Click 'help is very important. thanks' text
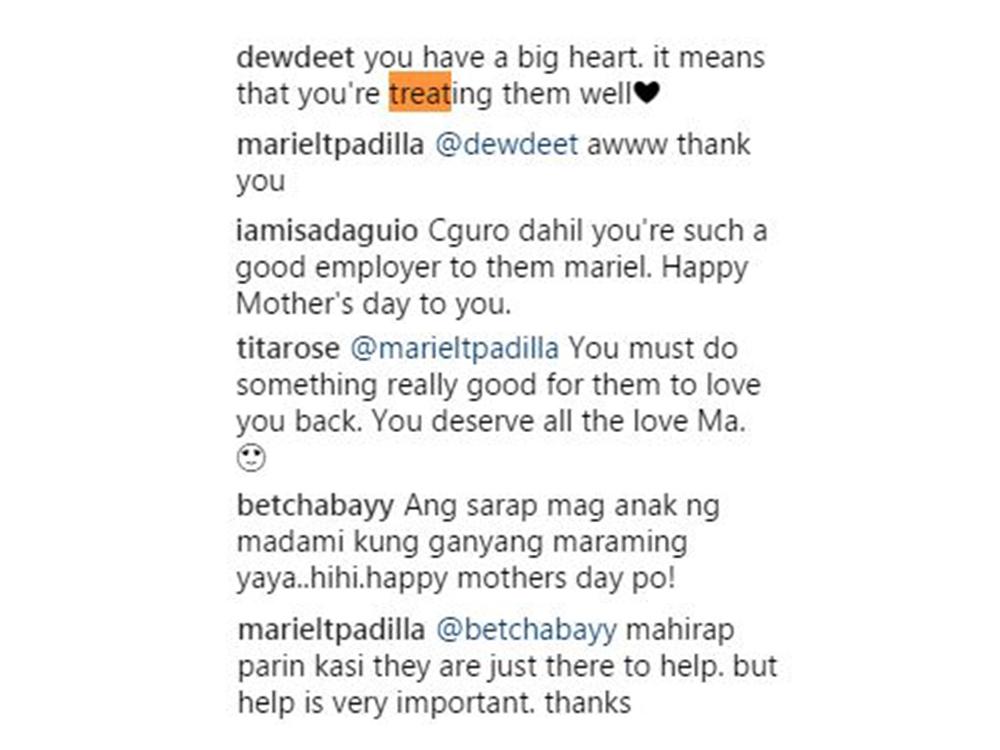This screenshot has width=1000, height=750. tap(434, 703)
